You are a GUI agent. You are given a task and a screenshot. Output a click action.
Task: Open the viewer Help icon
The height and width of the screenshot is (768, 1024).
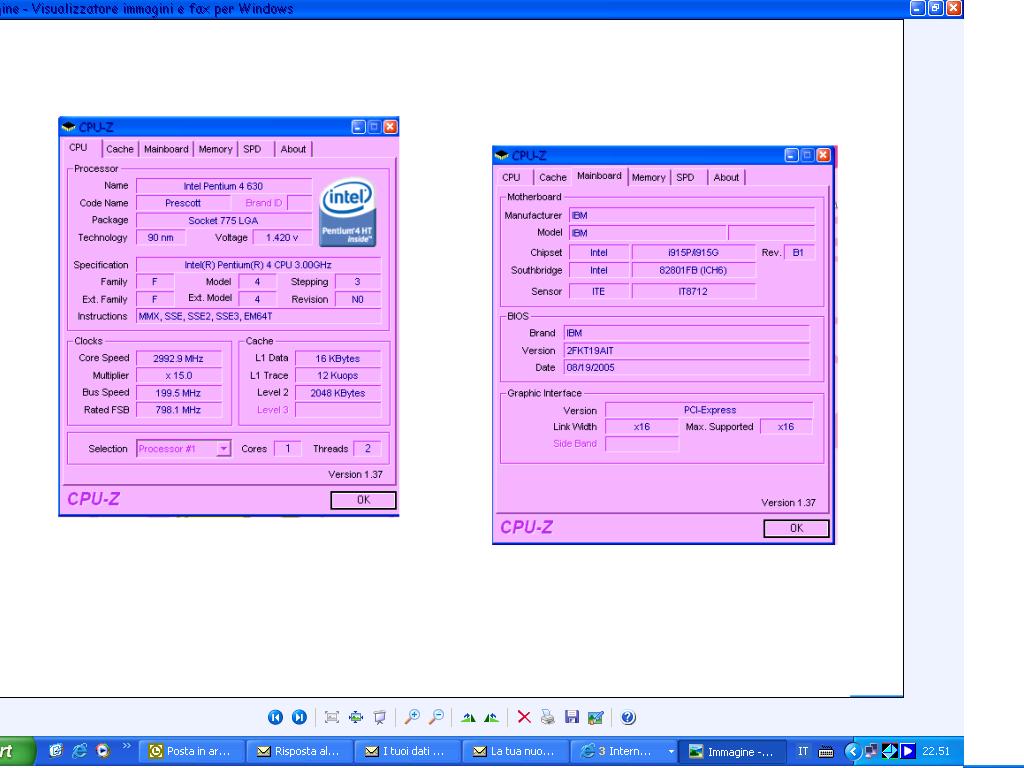tap(628, 717)
